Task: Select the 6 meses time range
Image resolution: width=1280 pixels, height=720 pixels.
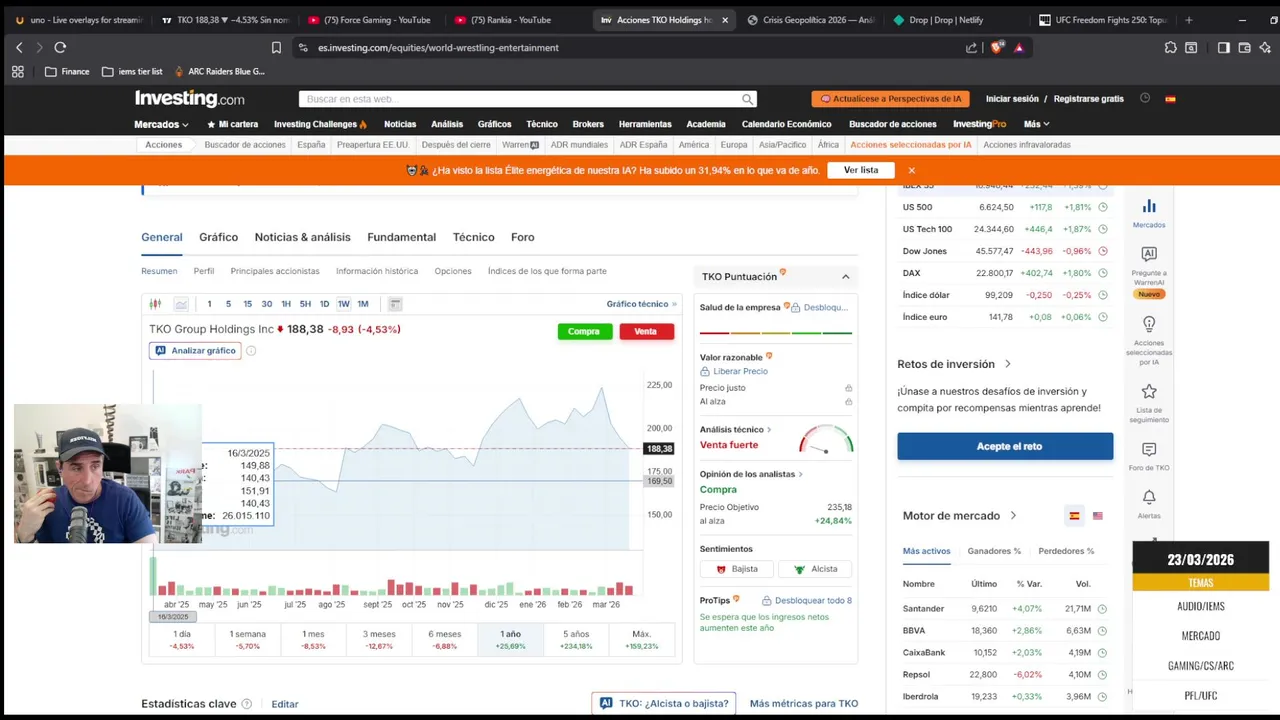Action: (x=444, y=639)
